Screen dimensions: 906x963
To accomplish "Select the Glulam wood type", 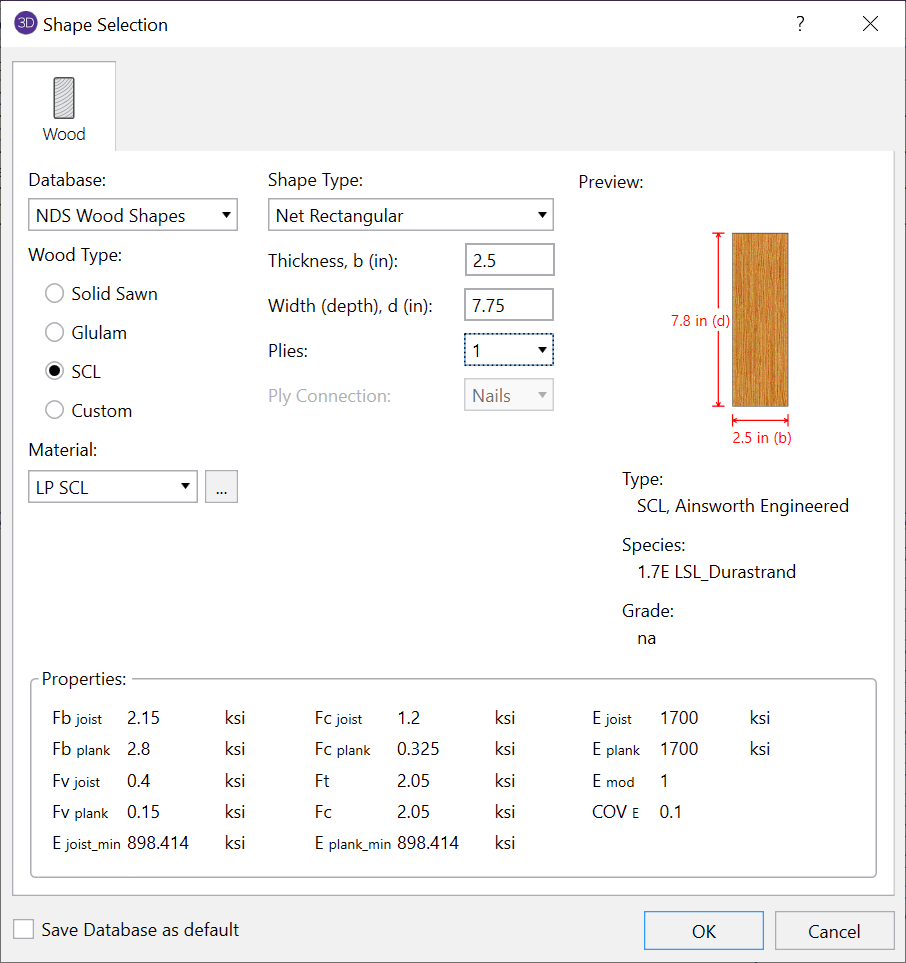I will coord(54,333).
